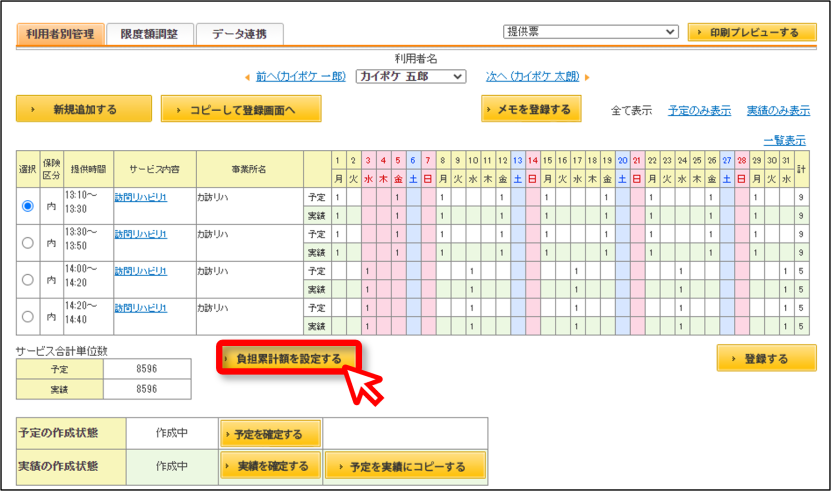Switch to the 限度額調整 tab
Viewport: 831px width, 491px height.
149,34
